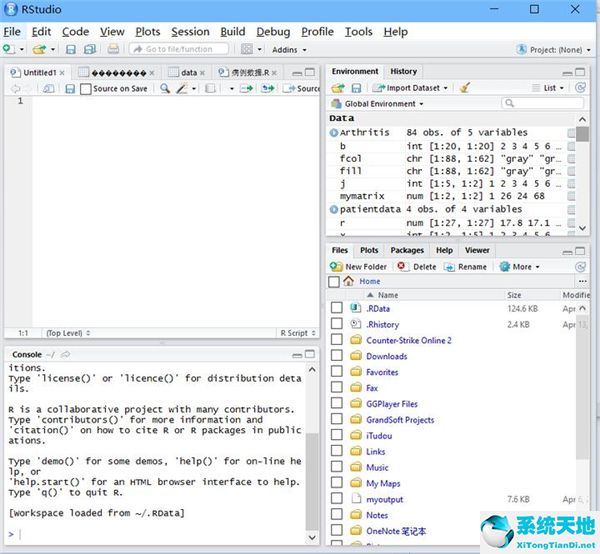This screenshot has width=600, height=554.
Task: Click the Console scrollbar thumb
Action: (312, 481)
